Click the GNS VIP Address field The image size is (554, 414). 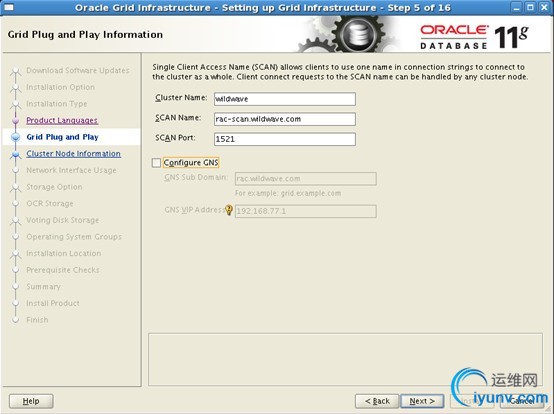coord(306,211)
